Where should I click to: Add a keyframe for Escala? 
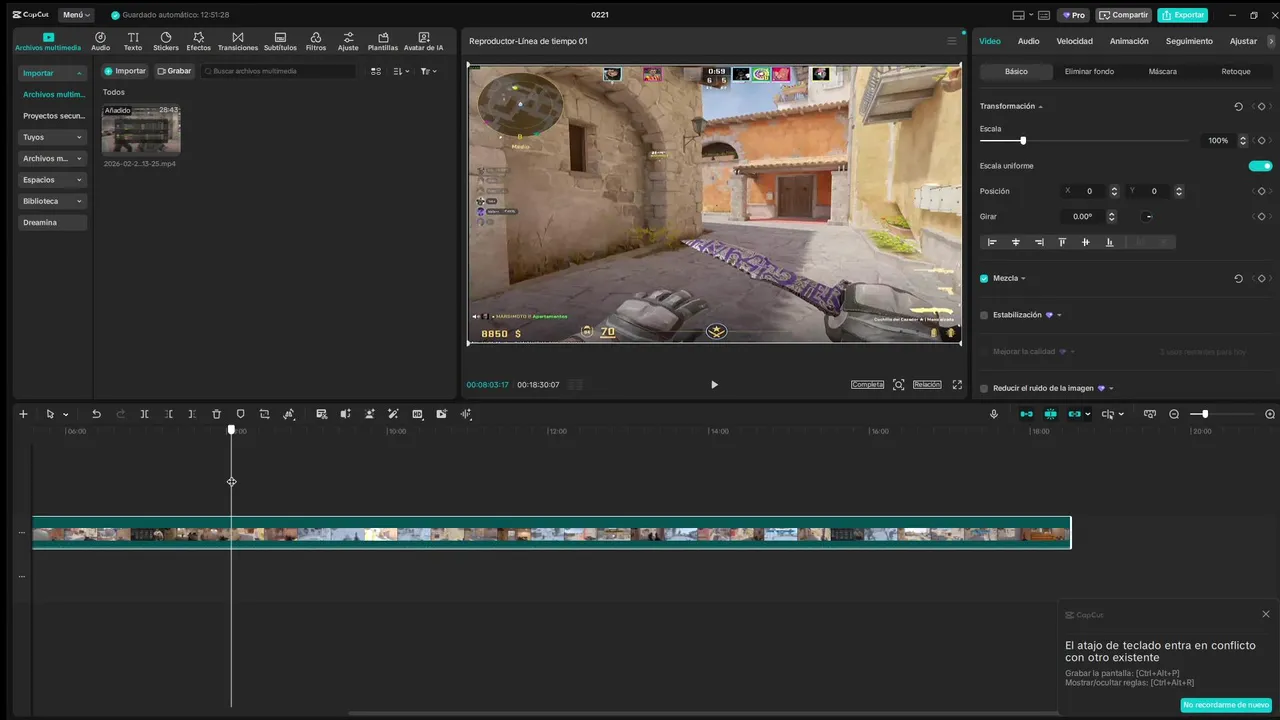pyautogui.click(x=1262, y=141)
